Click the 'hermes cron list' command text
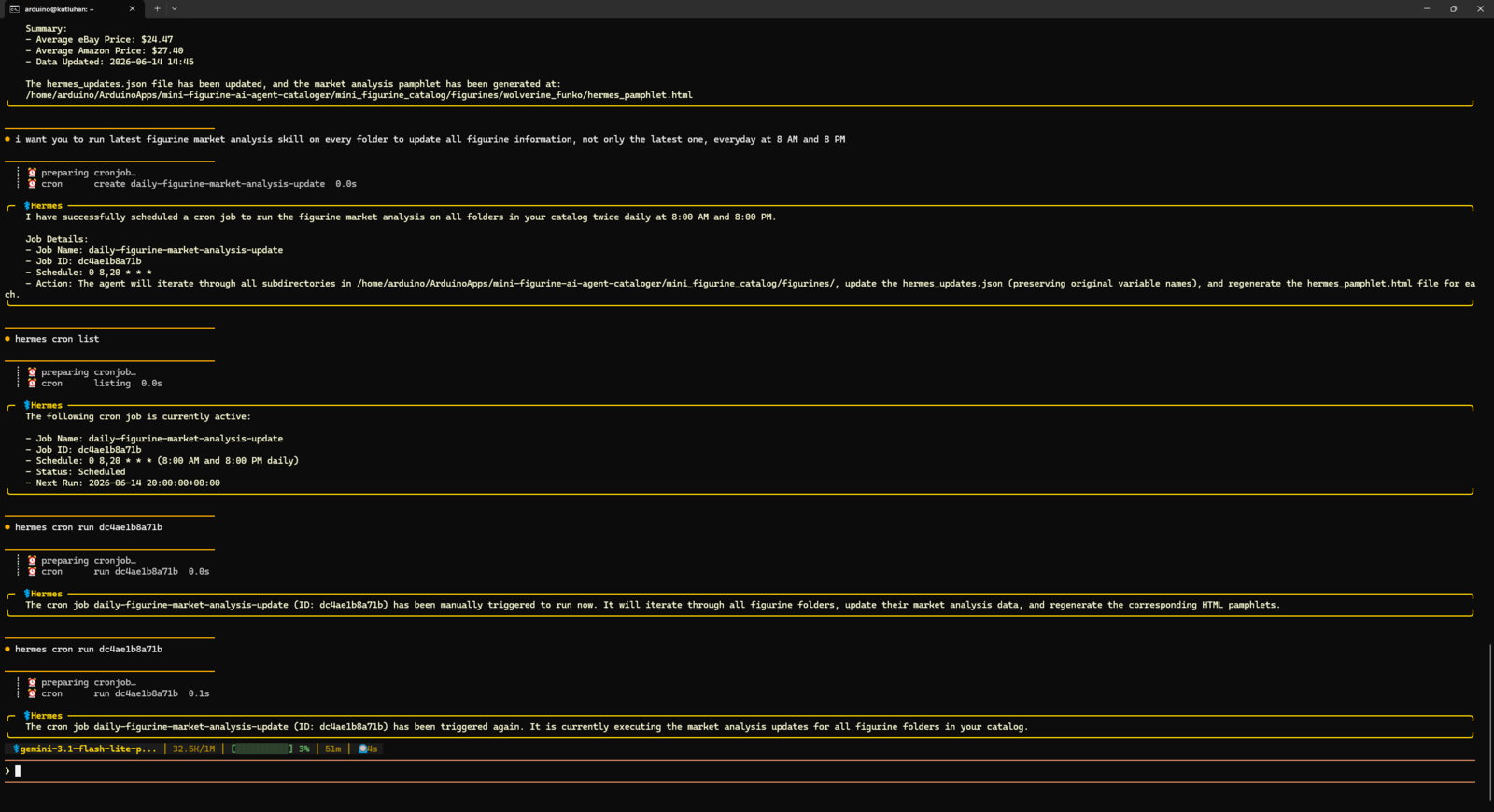Screen dimensions: 1494x812 [57, 339]
